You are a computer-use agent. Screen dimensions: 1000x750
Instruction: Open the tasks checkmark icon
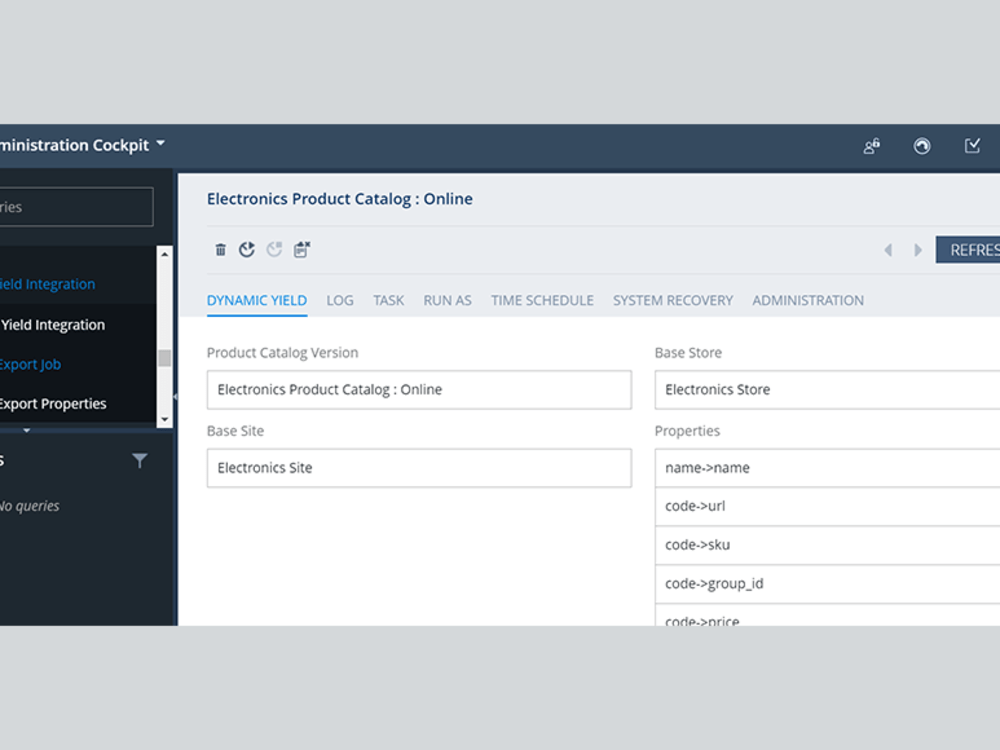click(972, 145)
